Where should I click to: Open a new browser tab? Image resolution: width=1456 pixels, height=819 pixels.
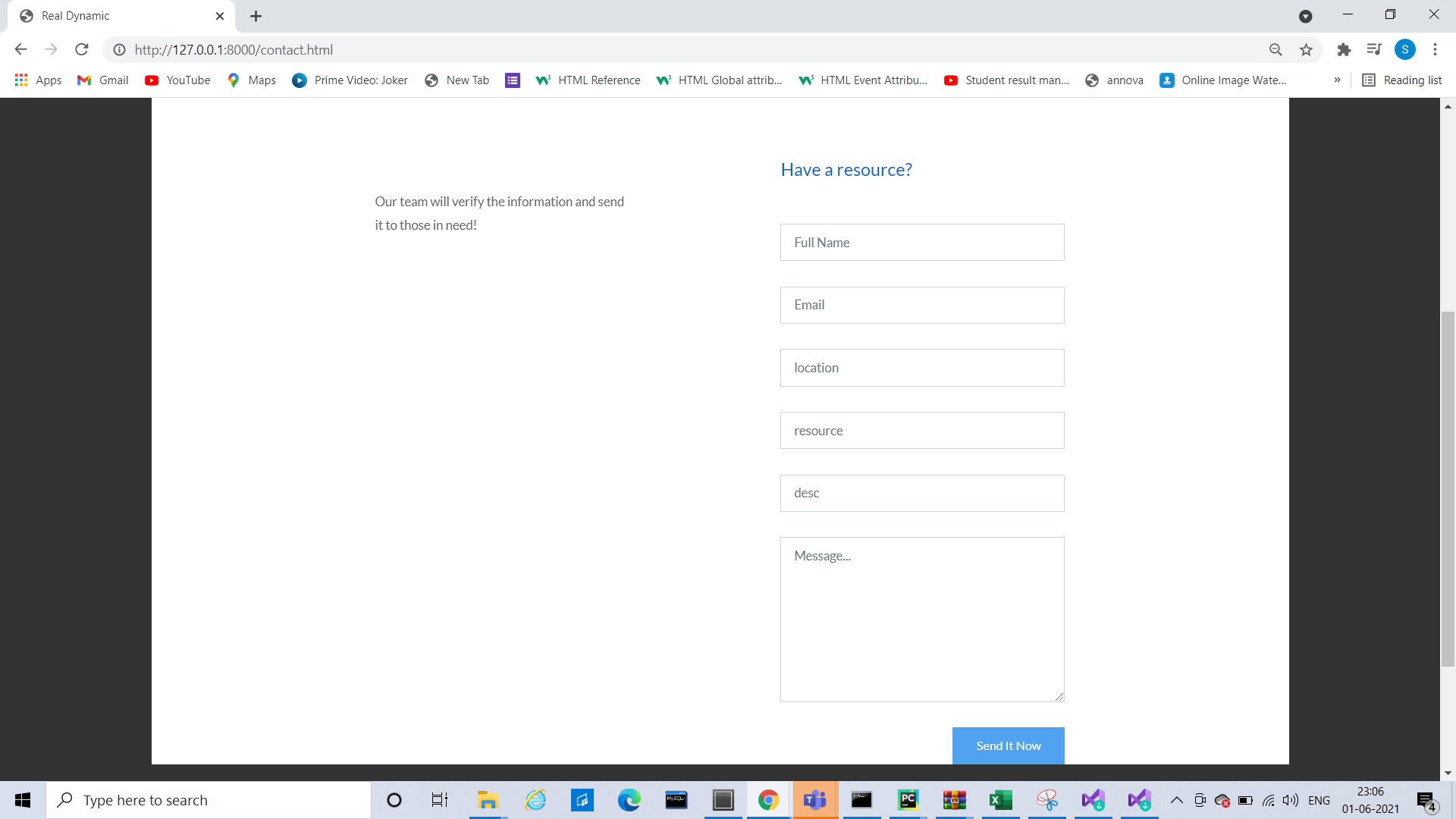(256, 16)
